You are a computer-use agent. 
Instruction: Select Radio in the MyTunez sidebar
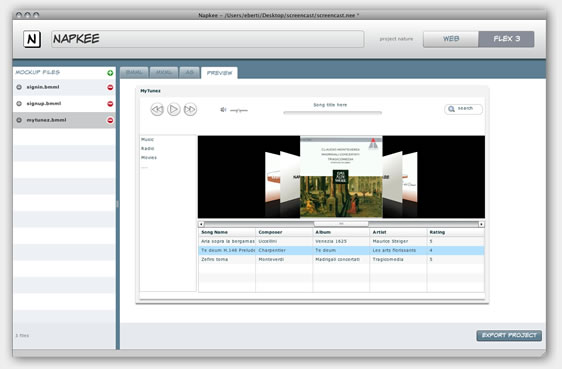(147, 148)
